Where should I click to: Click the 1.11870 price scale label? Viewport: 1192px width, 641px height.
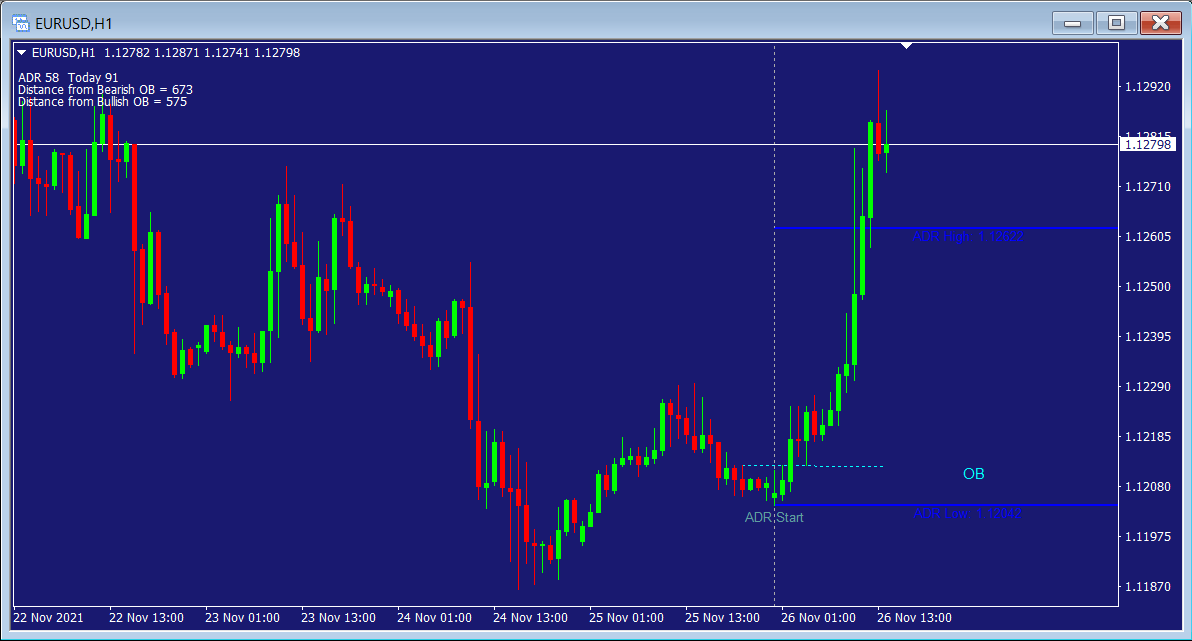(x=1147, y=587)
